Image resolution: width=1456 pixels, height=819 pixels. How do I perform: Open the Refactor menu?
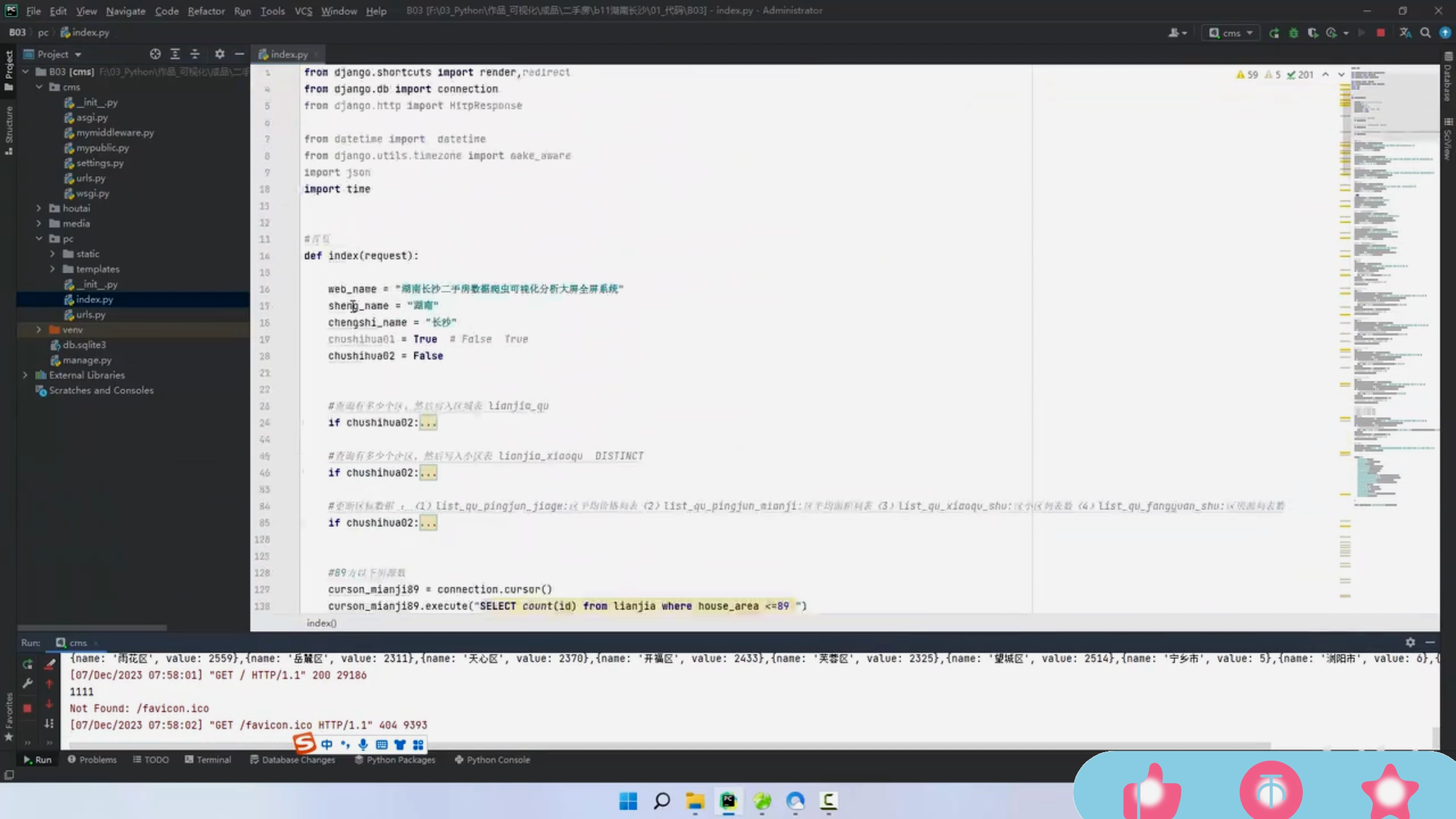point(206,11)
